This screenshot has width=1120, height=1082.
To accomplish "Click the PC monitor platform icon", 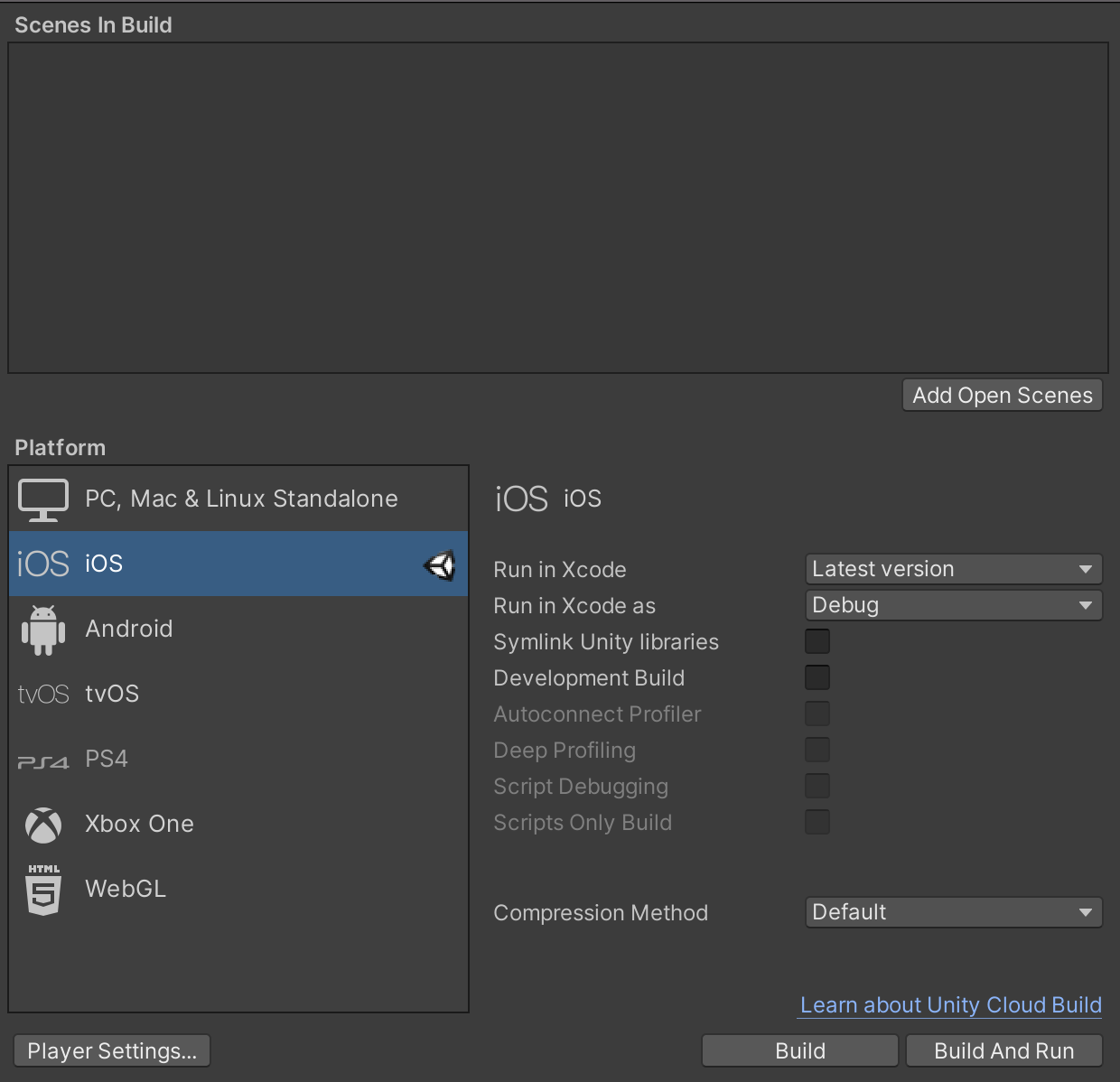I will click(x=43, y=499).
